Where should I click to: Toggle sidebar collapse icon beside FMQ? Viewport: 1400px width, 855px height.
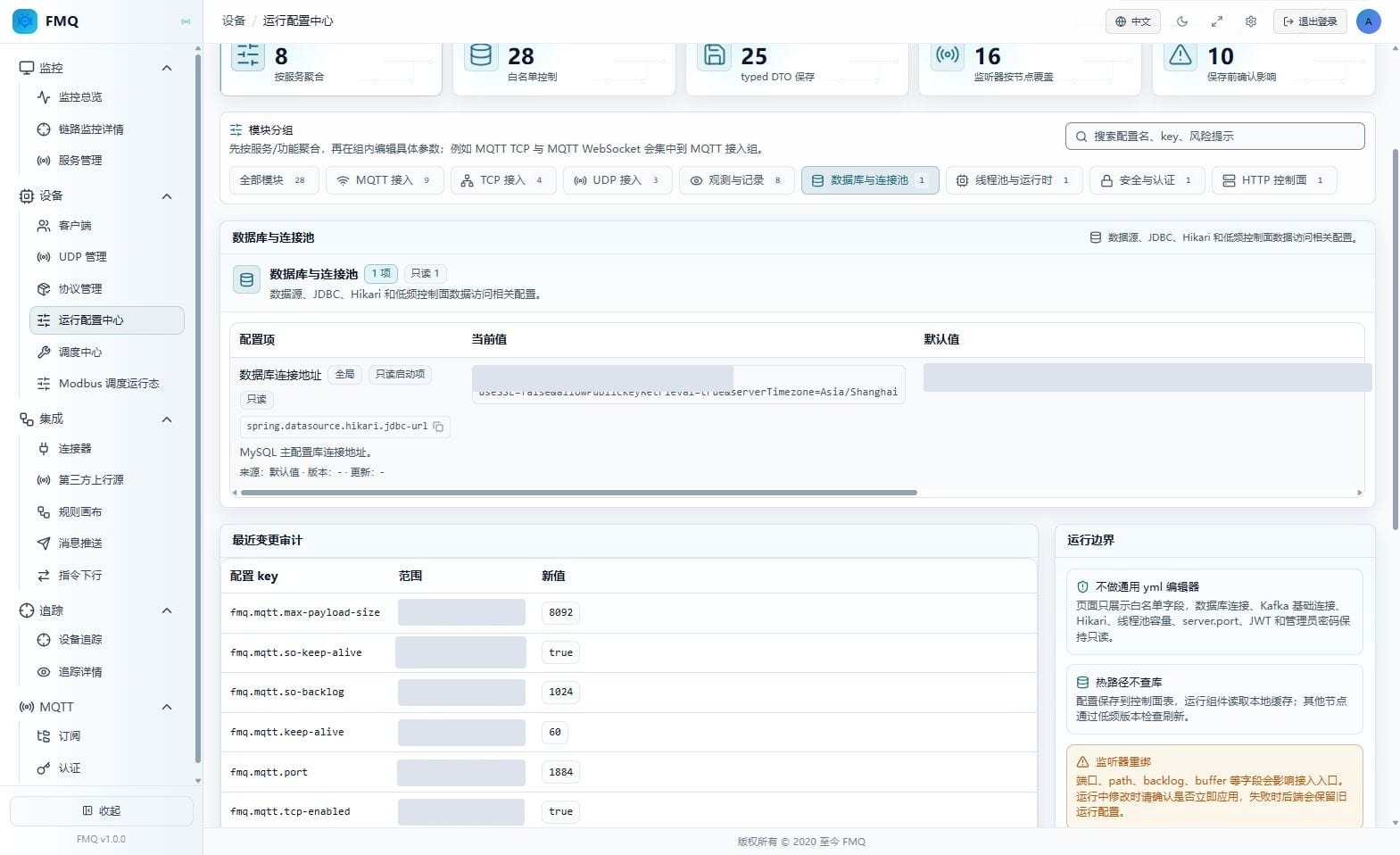click(186, 21)
